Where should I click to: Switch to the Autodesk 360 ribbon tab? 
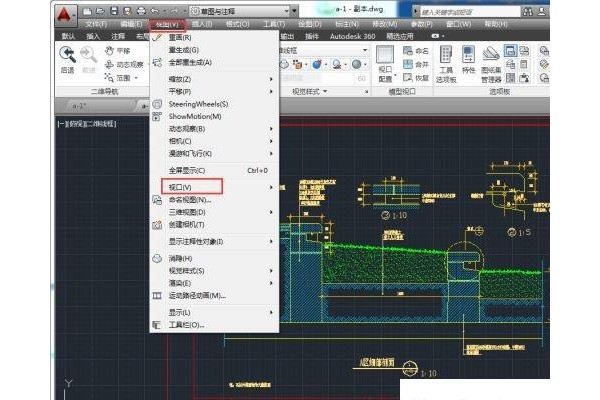352,36
